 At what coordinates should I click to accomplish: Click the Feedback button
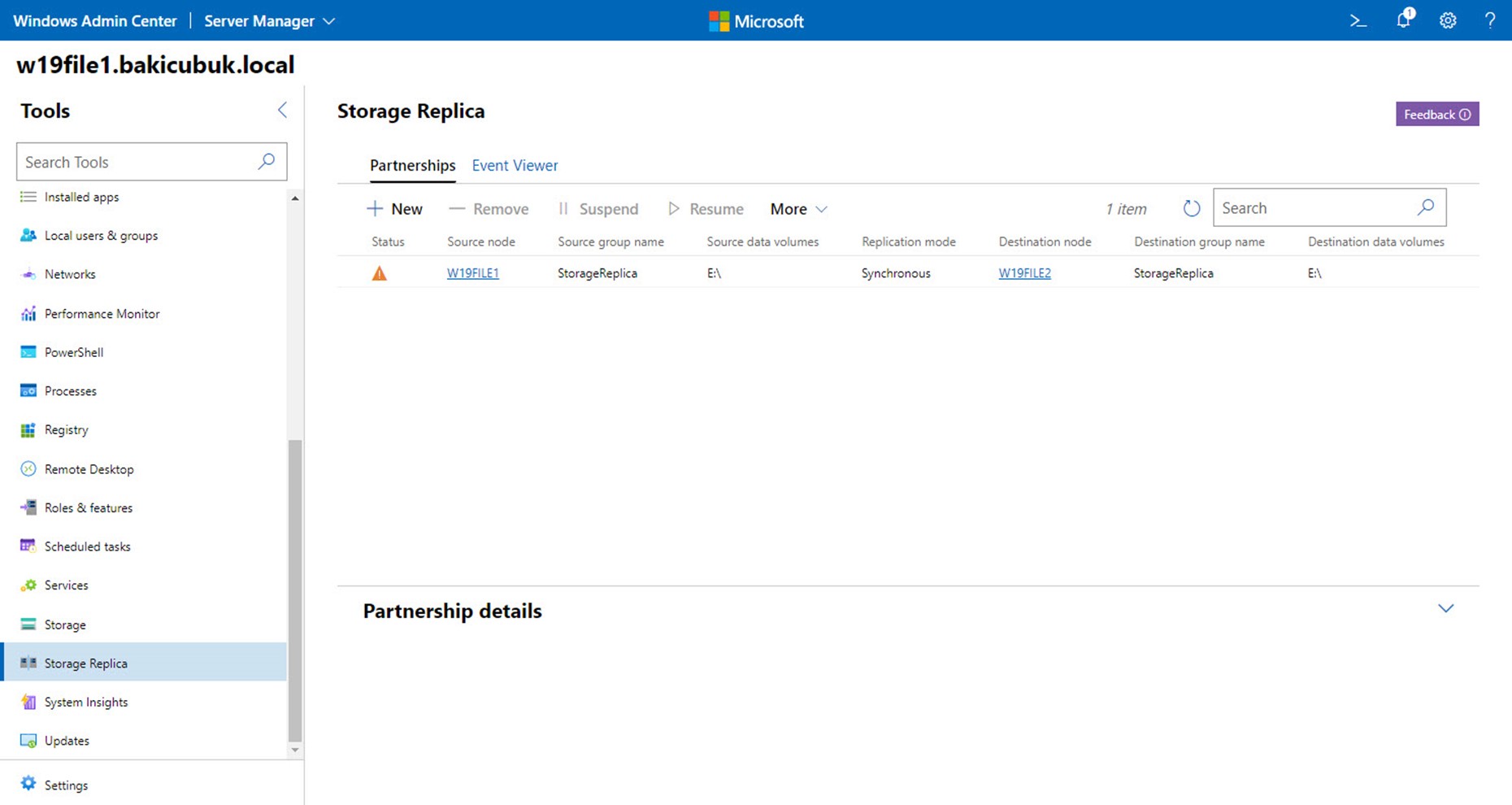click(1437, 114)
